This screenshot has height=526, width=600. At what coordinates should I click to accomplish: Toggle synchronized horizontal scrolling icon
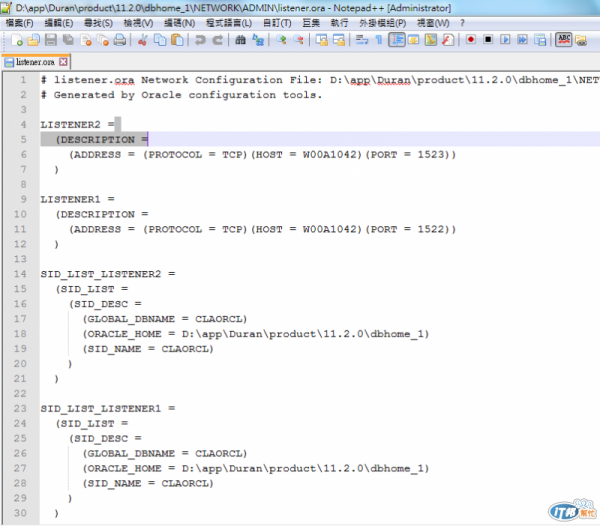click(339, 40)
